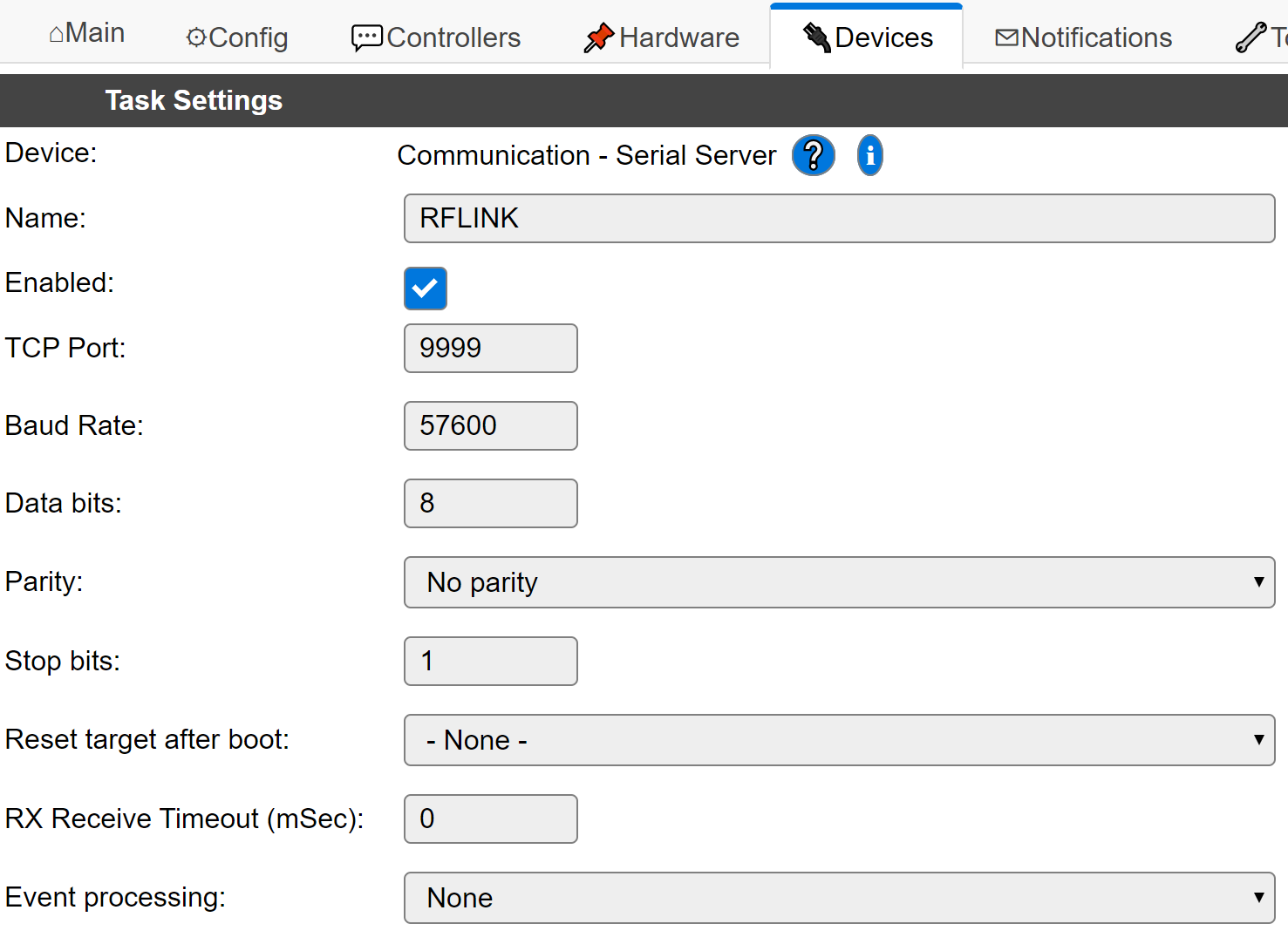
Task: Uncheck the Enabled checkbox
Action: click(426, 289)
